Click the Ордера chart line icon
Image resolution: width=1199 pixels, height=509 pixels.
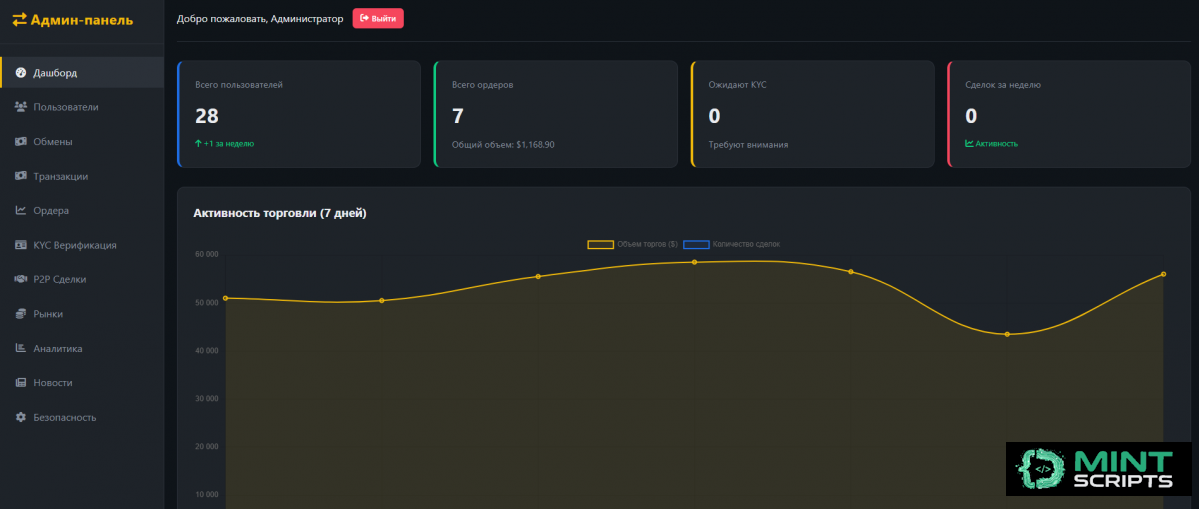pos(21,210)
